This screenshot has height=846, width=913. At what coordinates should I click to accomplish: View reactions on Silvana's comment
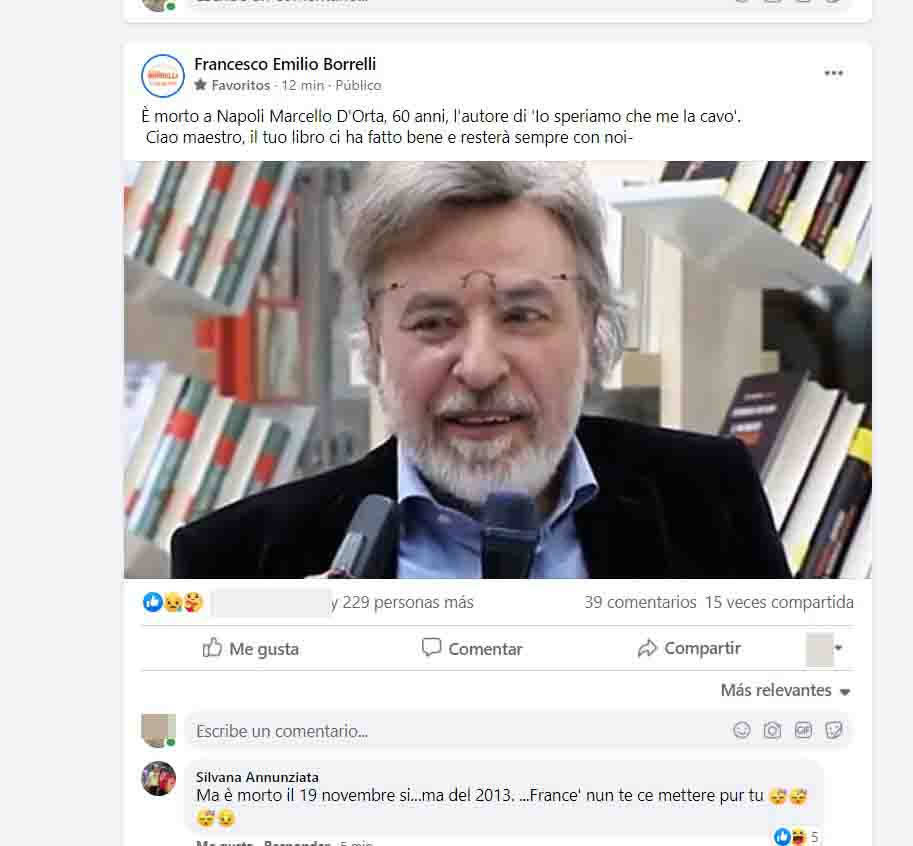click(x=796, y=837)
